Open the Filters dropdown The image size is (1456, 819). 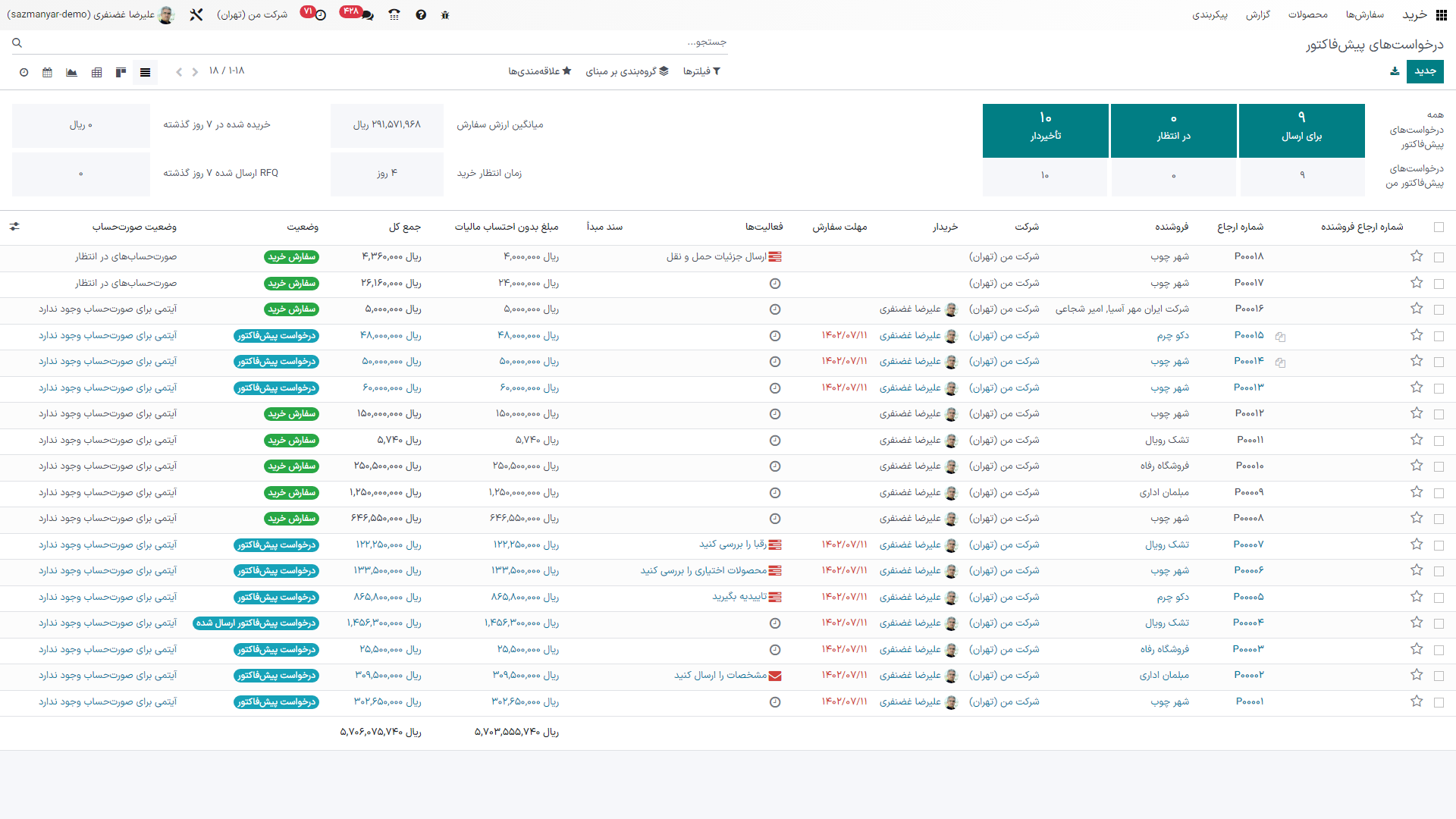tap(701, 71)
